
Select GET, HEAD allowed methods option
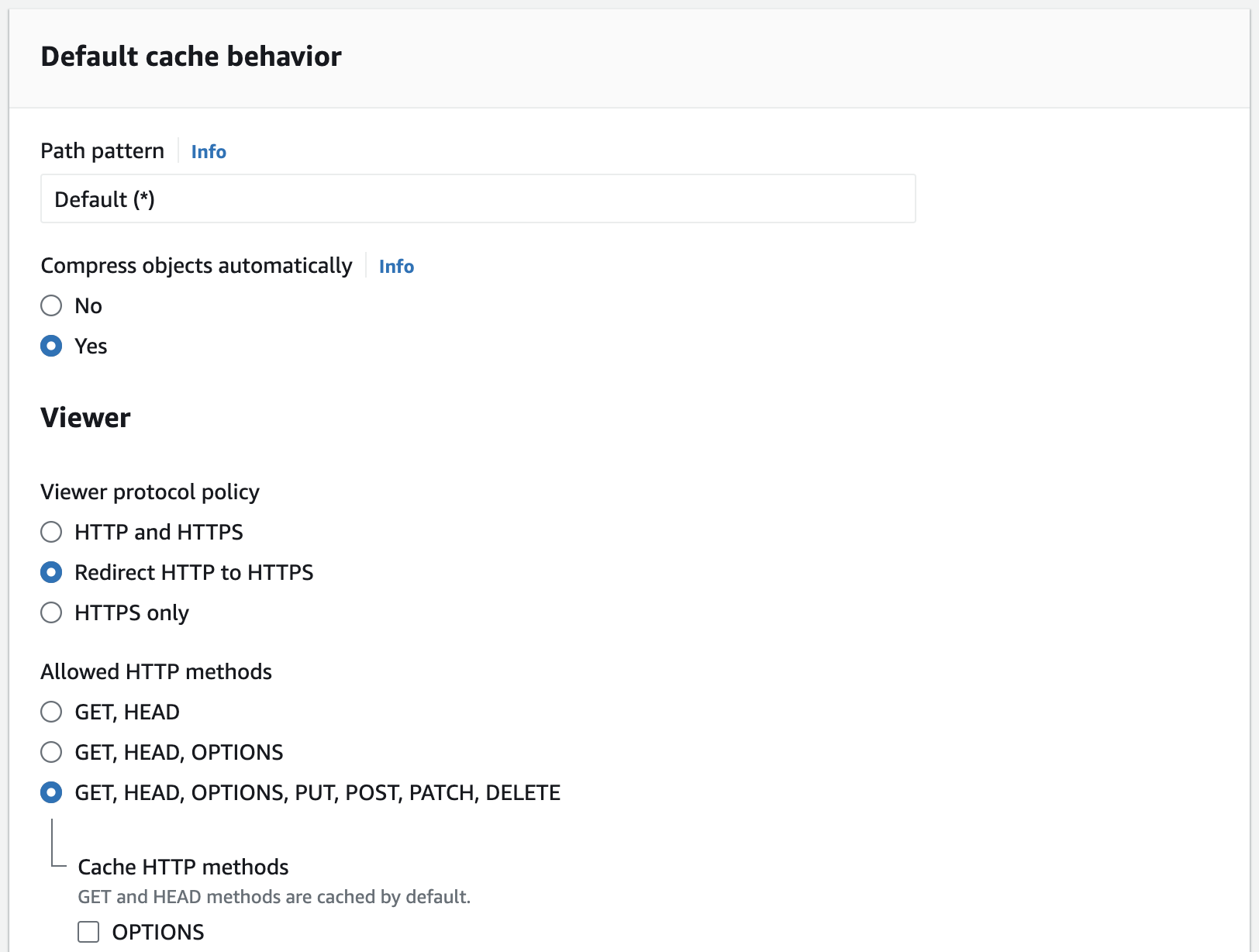51,712
